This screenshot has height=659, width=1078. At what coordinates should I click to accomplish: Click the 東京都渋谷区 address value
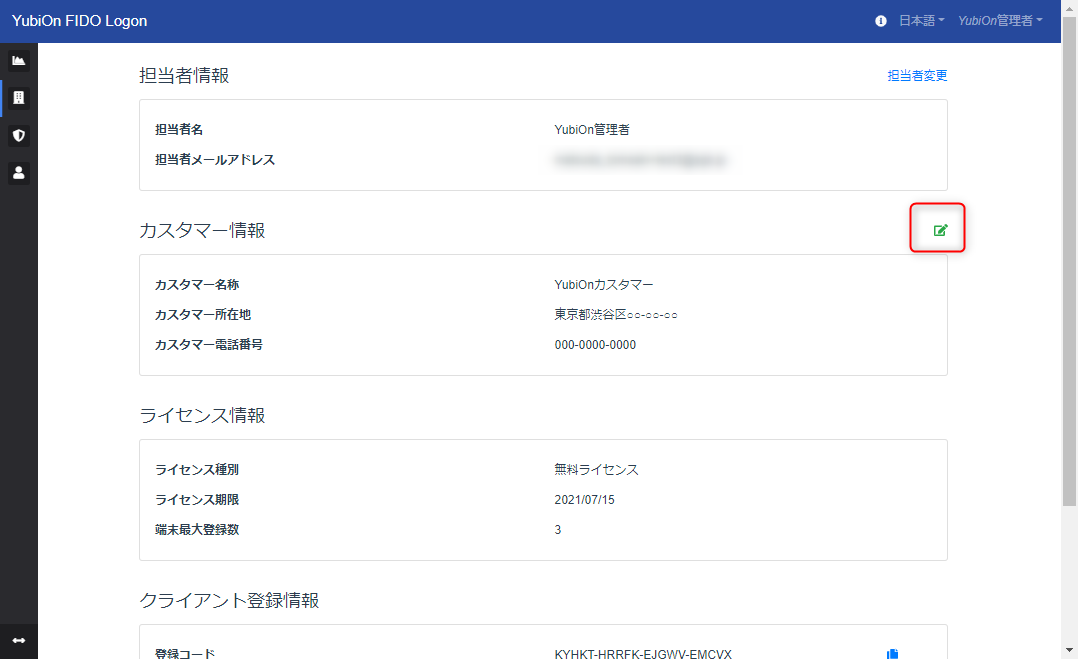(x=616, y=315)
